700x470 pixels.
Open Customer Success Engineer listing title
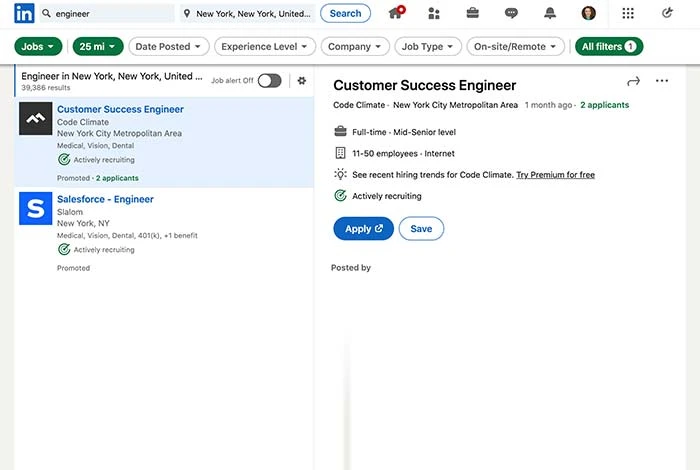coord(120,109)
